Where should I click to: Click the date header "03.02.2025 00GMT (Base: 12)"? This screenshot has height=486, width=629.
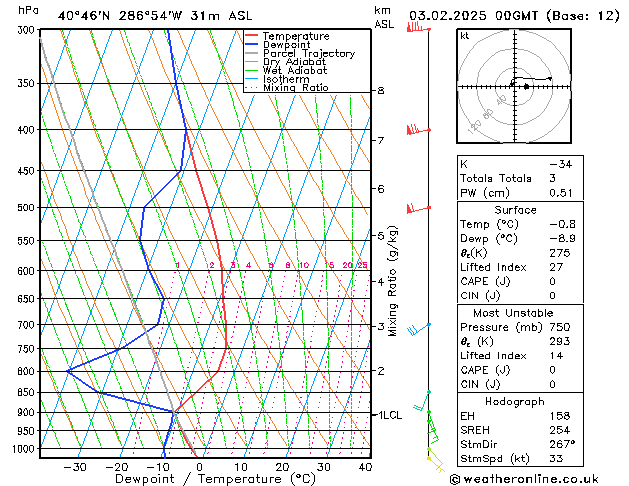(514, 16)
